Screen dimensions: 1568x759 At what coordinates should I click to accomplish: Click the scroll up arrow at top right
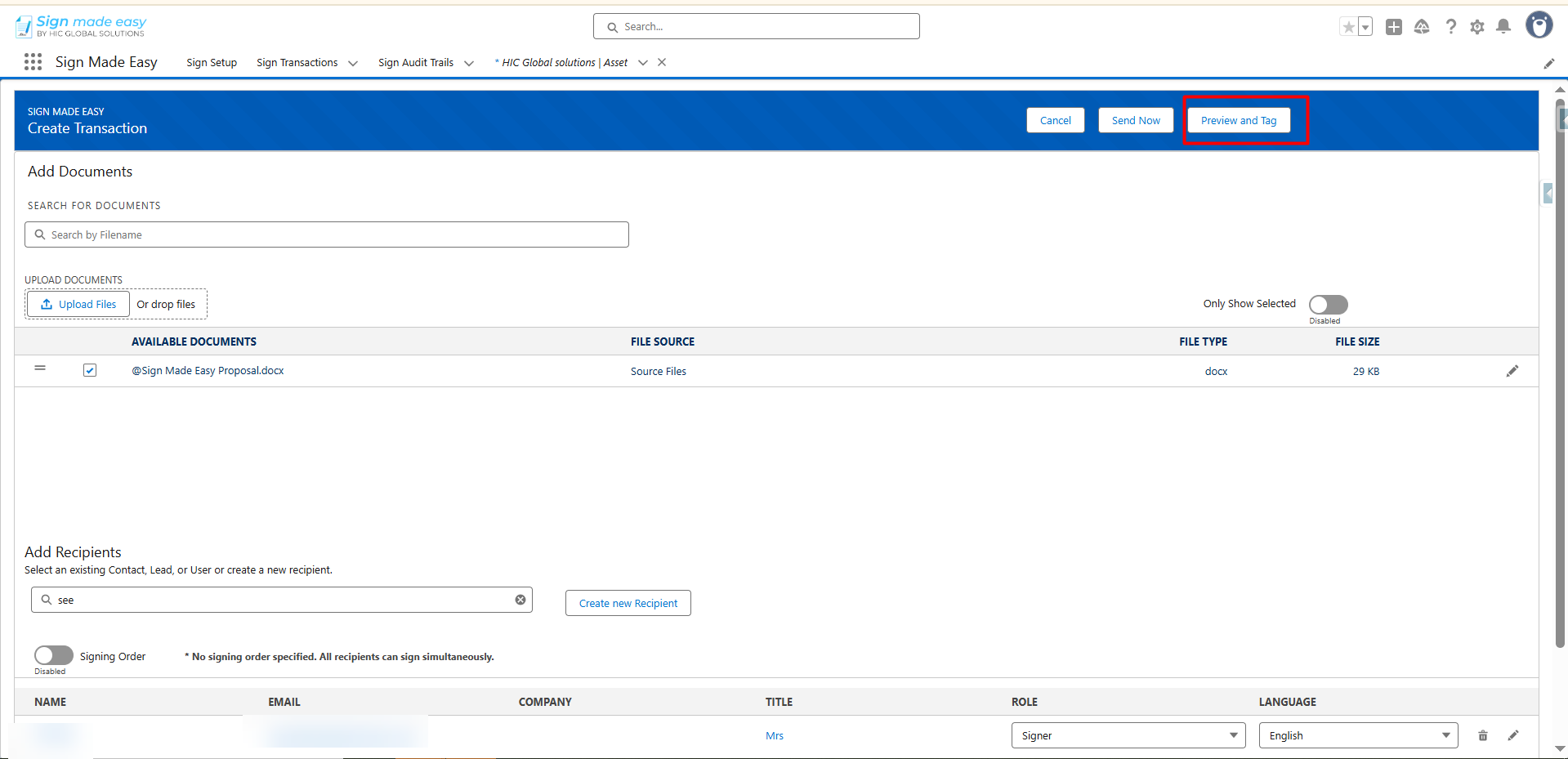[1560, 90]
